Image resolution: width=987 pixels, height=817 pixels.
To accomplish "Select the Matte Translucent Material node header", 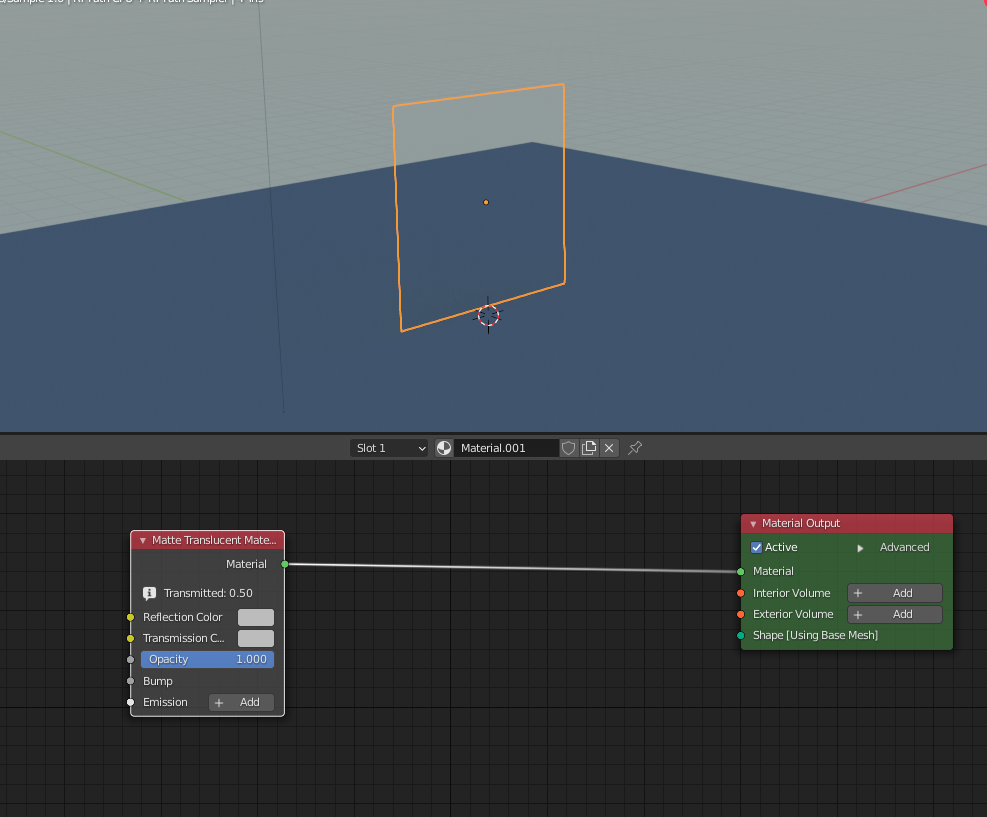I will point(207,541).
